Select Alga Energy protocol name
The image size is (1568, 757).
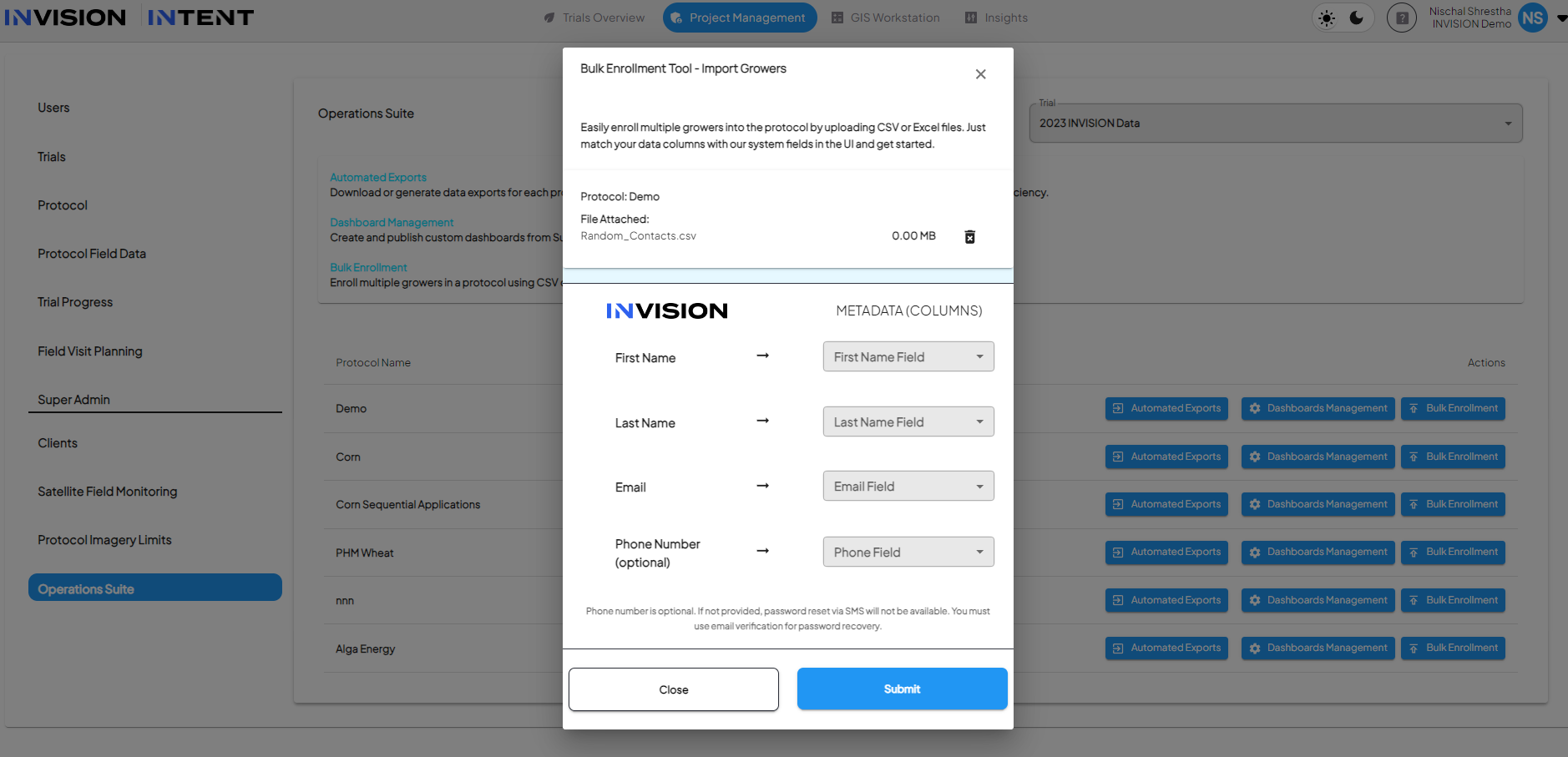tap(366, 649)
